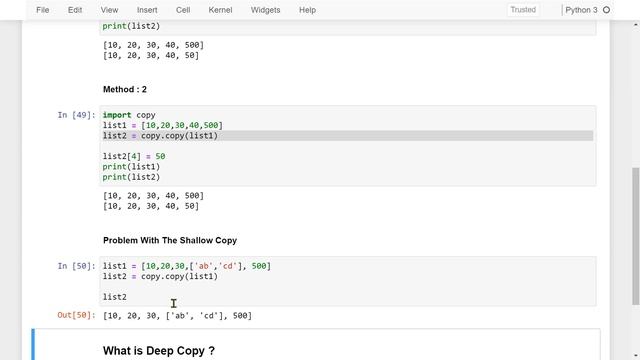The image size is (640, 360).
Task: Open the Widgets menu
Action: click(265, 10)
